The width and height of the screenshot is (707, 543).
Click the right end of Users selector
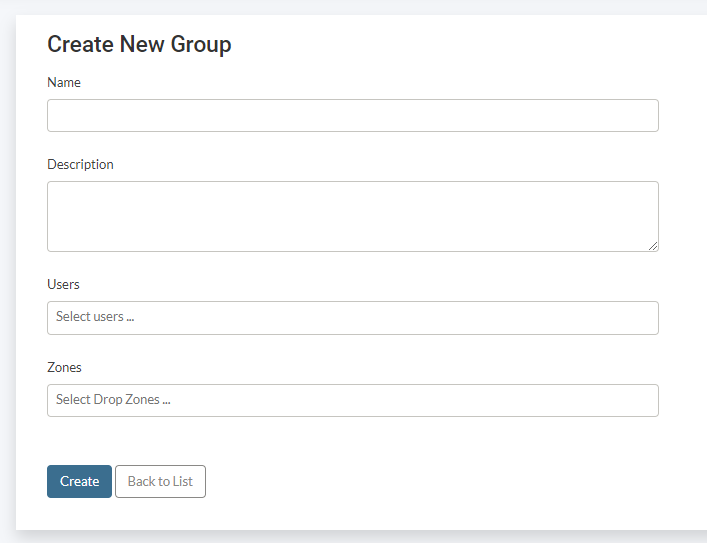tap(645, 318)
